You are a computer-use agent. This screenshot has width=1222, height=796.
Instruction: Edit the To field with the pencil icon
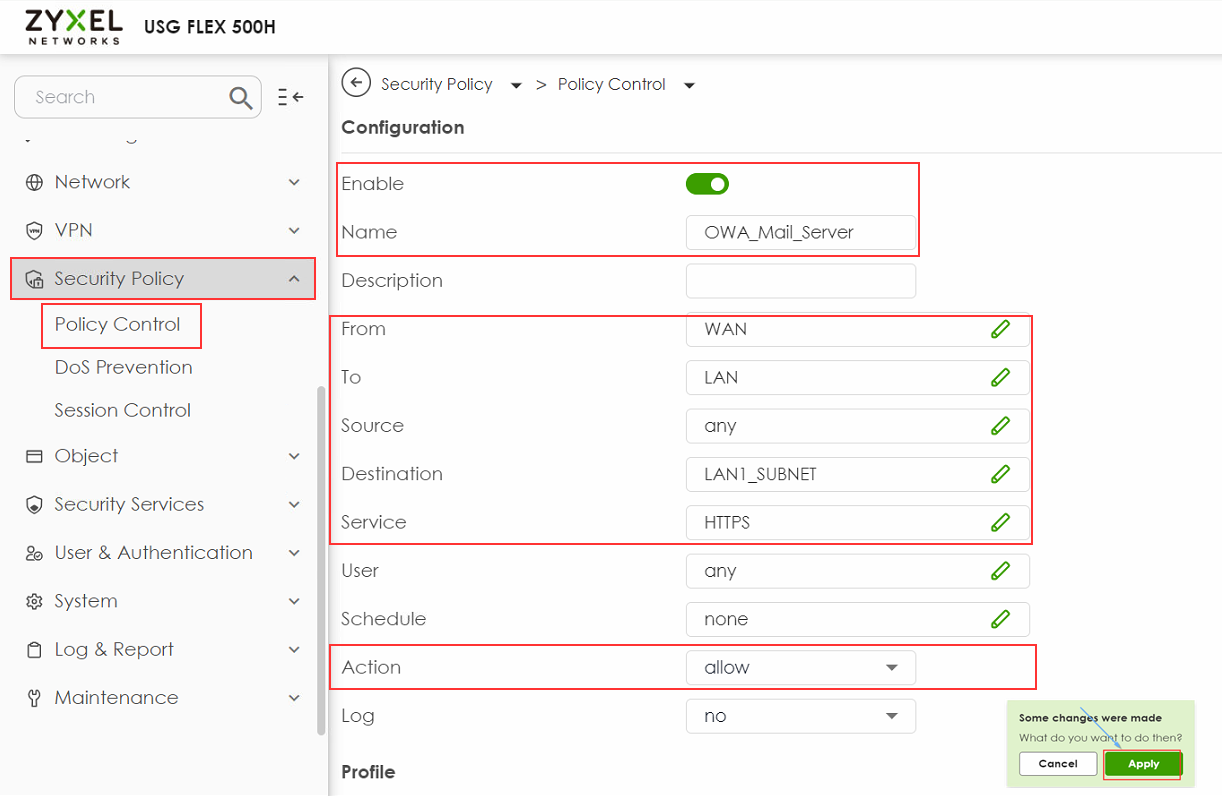pos(1001,377)
